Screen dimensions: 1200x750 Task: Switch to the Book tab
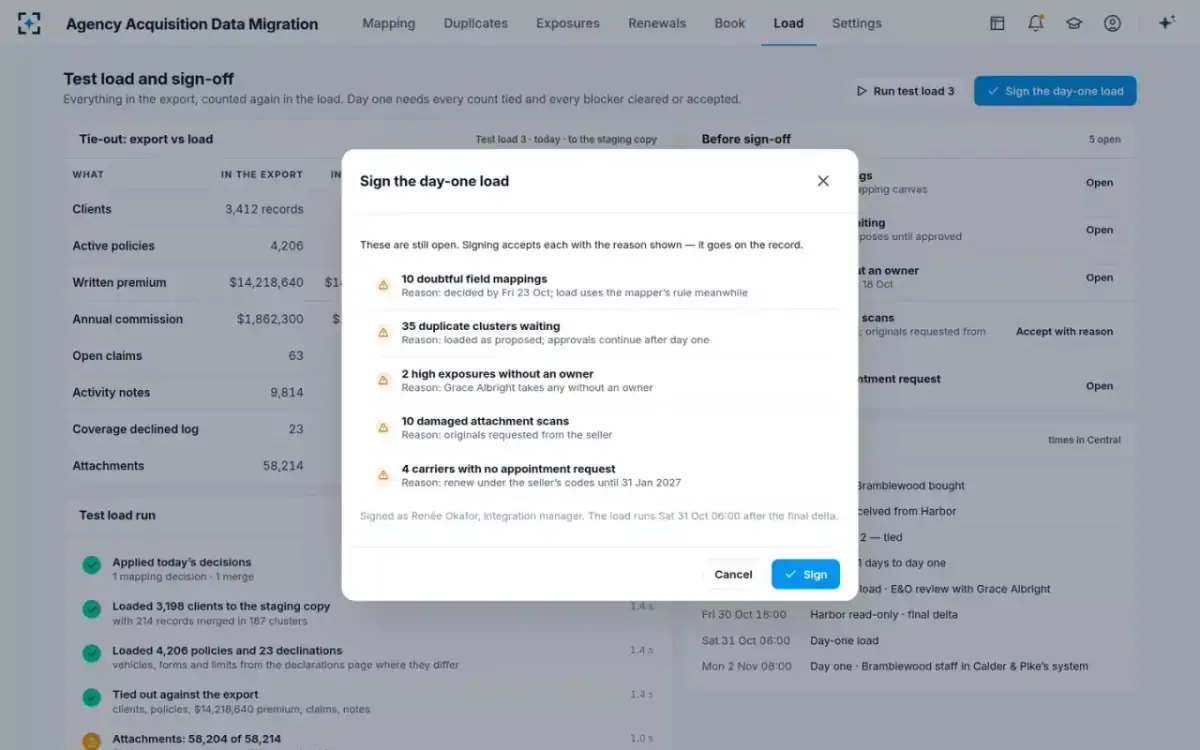pyautogui.click(x=730, y=23)
